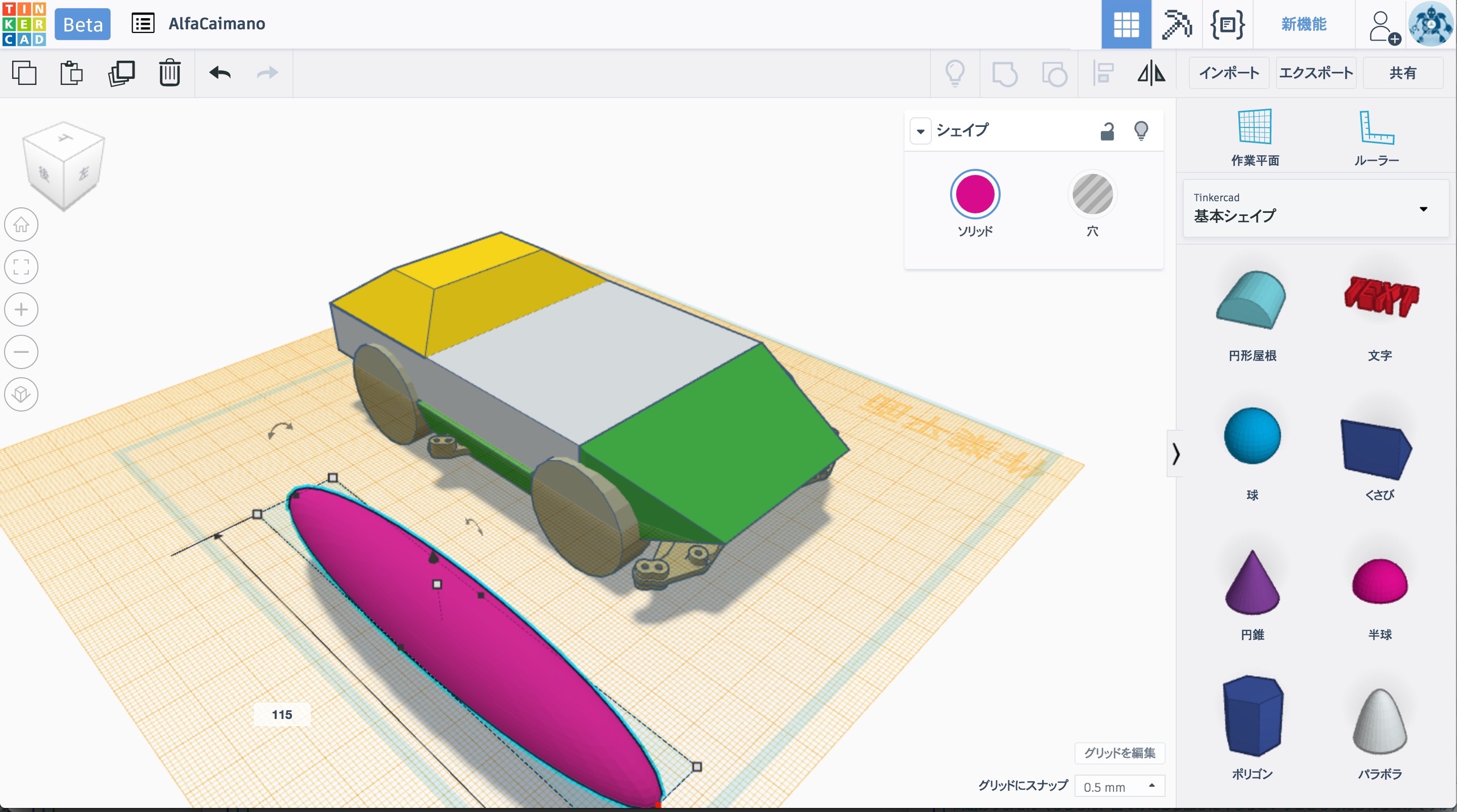Click the Zoom in plus icon

[x=21, y=309]
